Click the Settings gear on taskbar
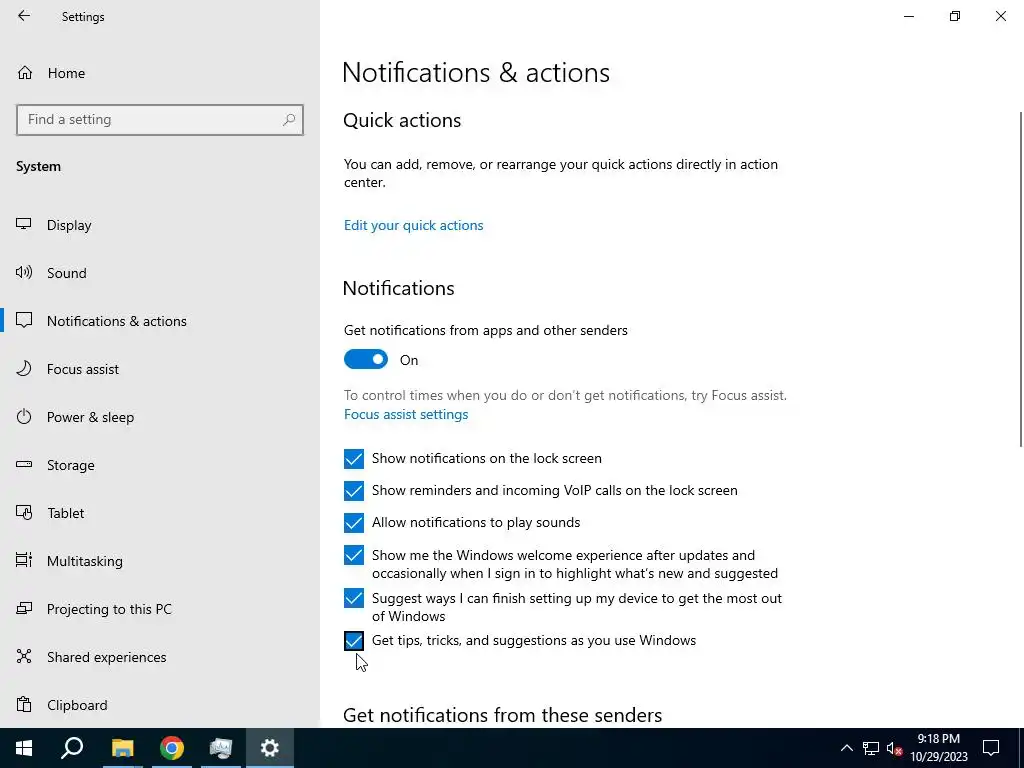Image resolution: width=1024 pixels, height=768 pixels. (270, 748)
